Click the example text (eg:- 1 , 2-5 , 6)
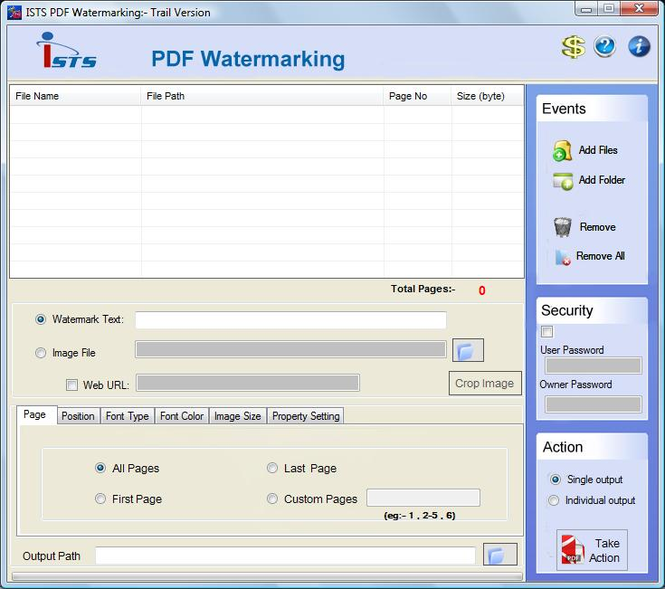Image resolution: width=665 pixels, height=589 pixels. [419, 516]
